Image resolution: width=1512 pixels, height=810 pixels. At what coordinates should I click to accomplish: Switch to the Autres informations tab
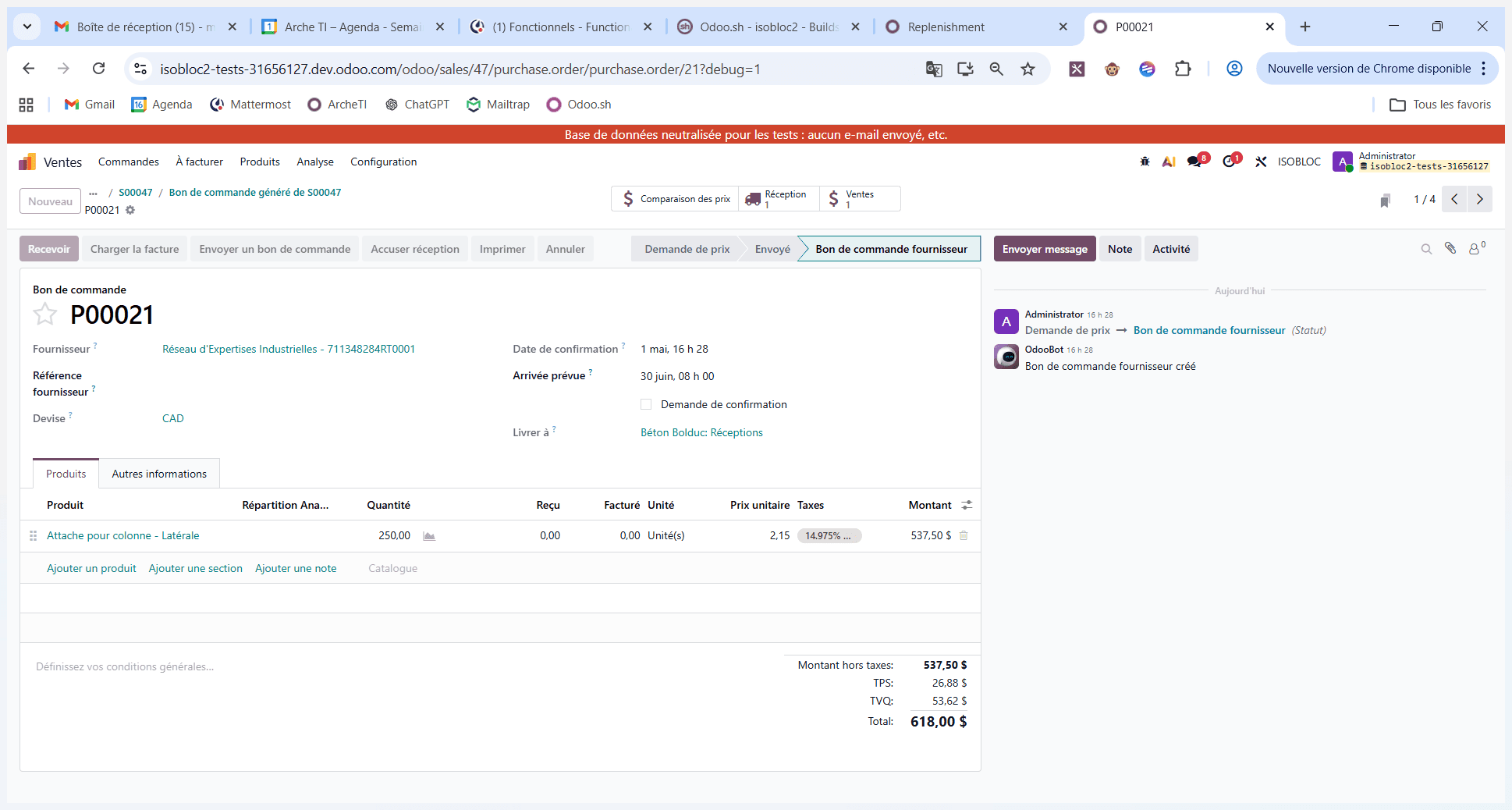click(159, 474)
